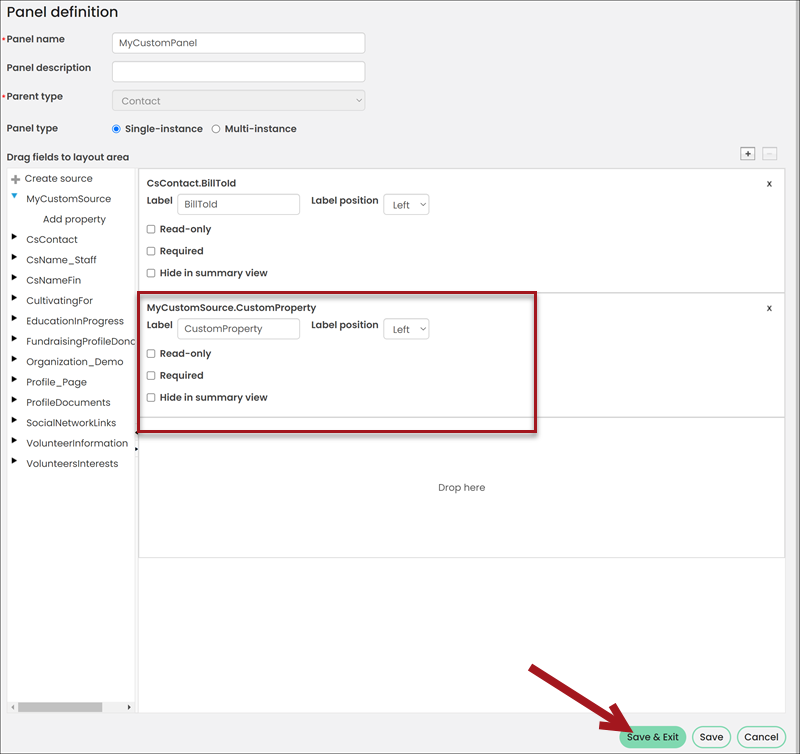Open the Parent type Contact dropdown
The height and width of the screenshot is (754, 800).
(238, 100)
